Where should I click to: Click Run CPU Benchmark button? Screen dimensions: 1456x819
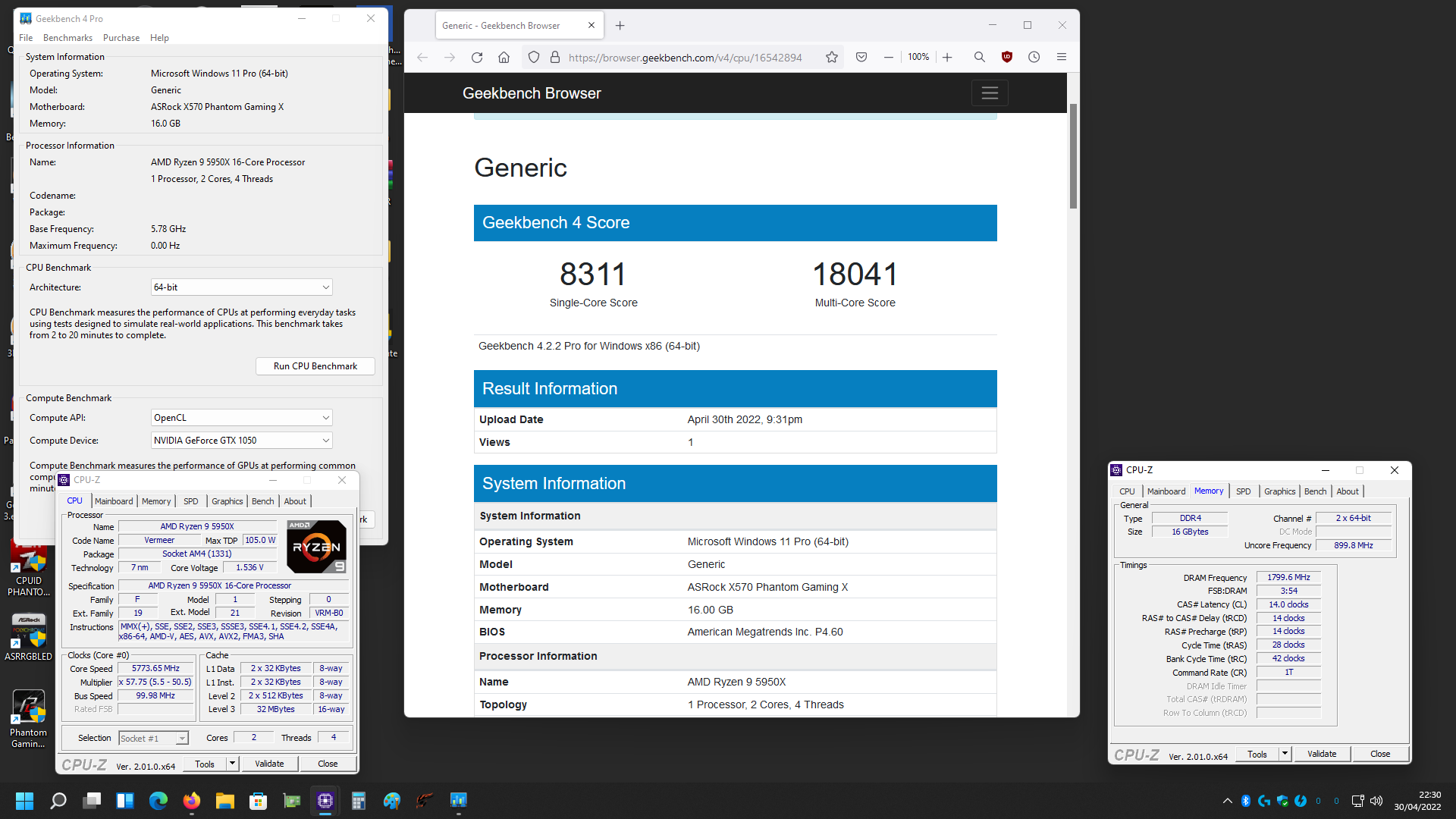pos(315,366)
